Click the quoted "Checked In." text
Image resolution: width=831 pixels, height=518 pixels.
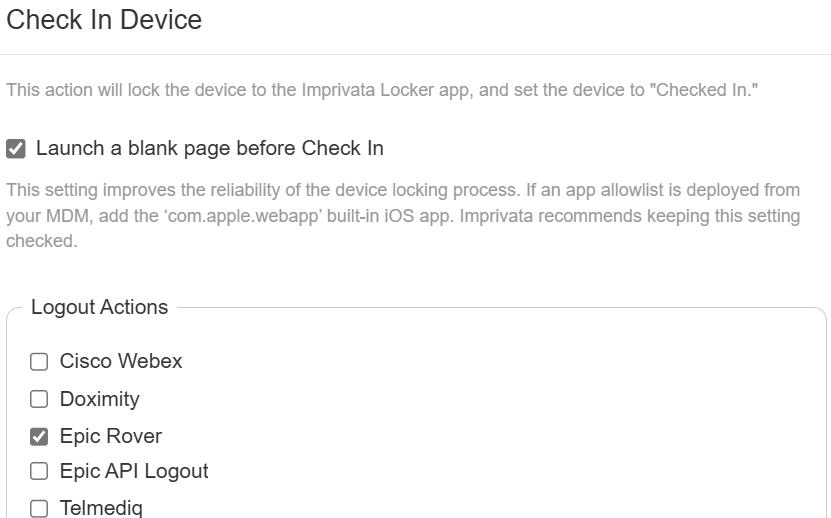tap(707, 90)
